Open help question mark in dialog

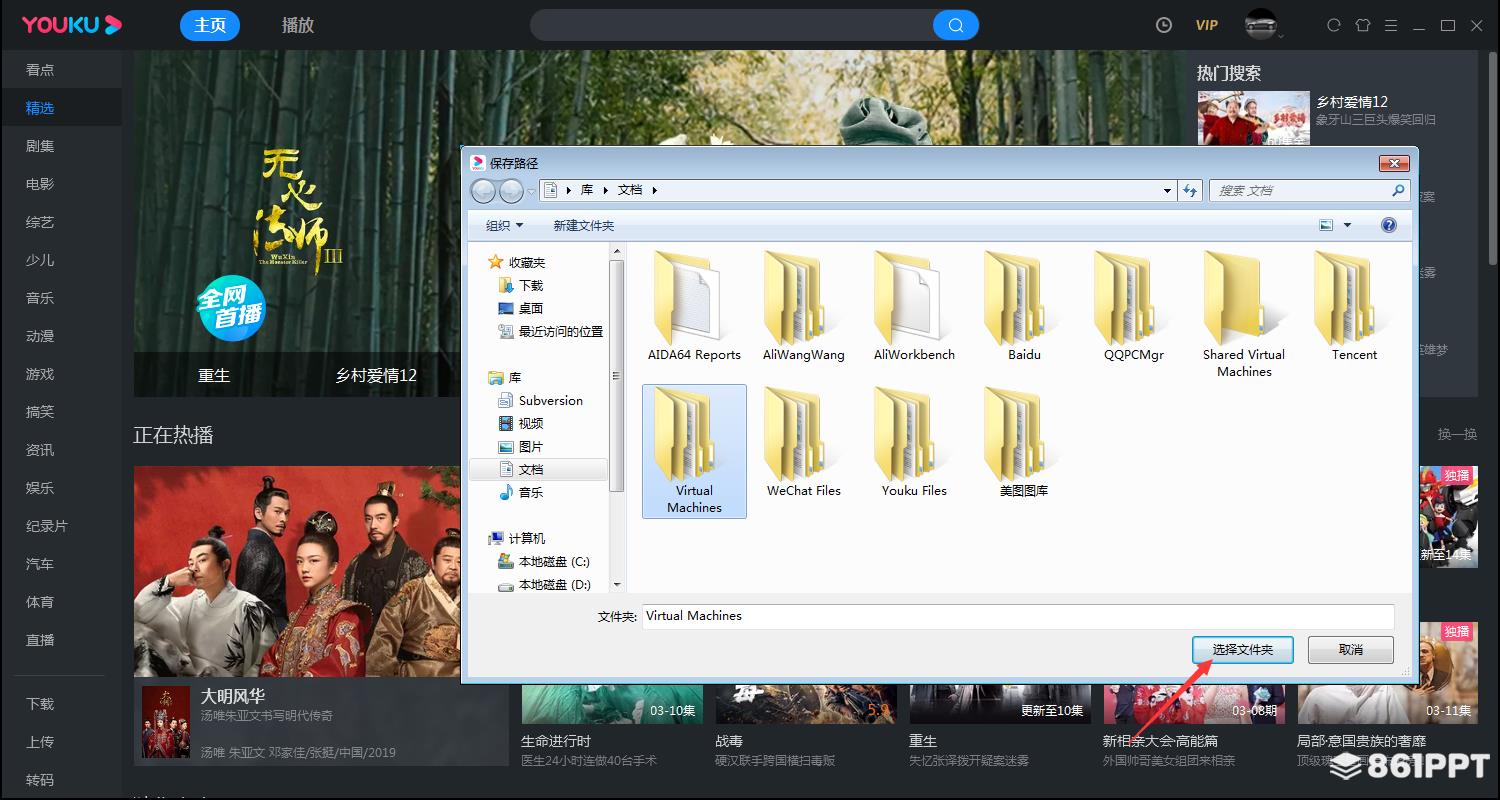click(1388, 225)
